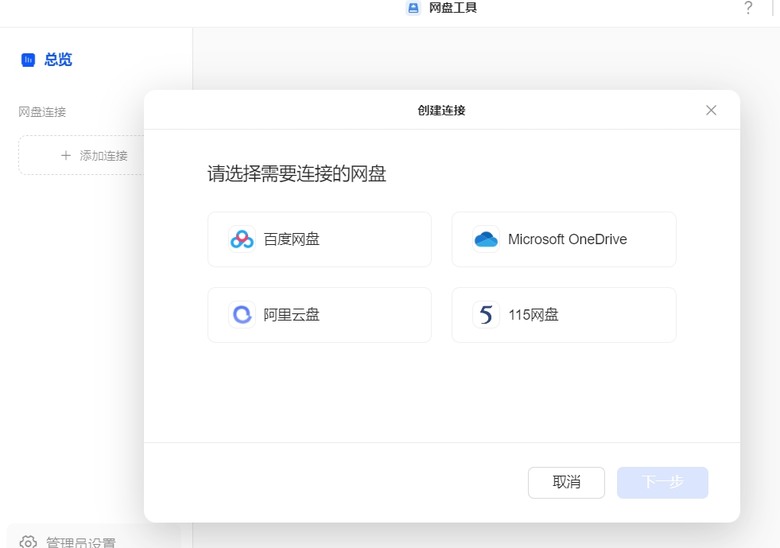Close the 创建连接 dialog
Viewport: 780px width, 548px height.
click(711, 110)
